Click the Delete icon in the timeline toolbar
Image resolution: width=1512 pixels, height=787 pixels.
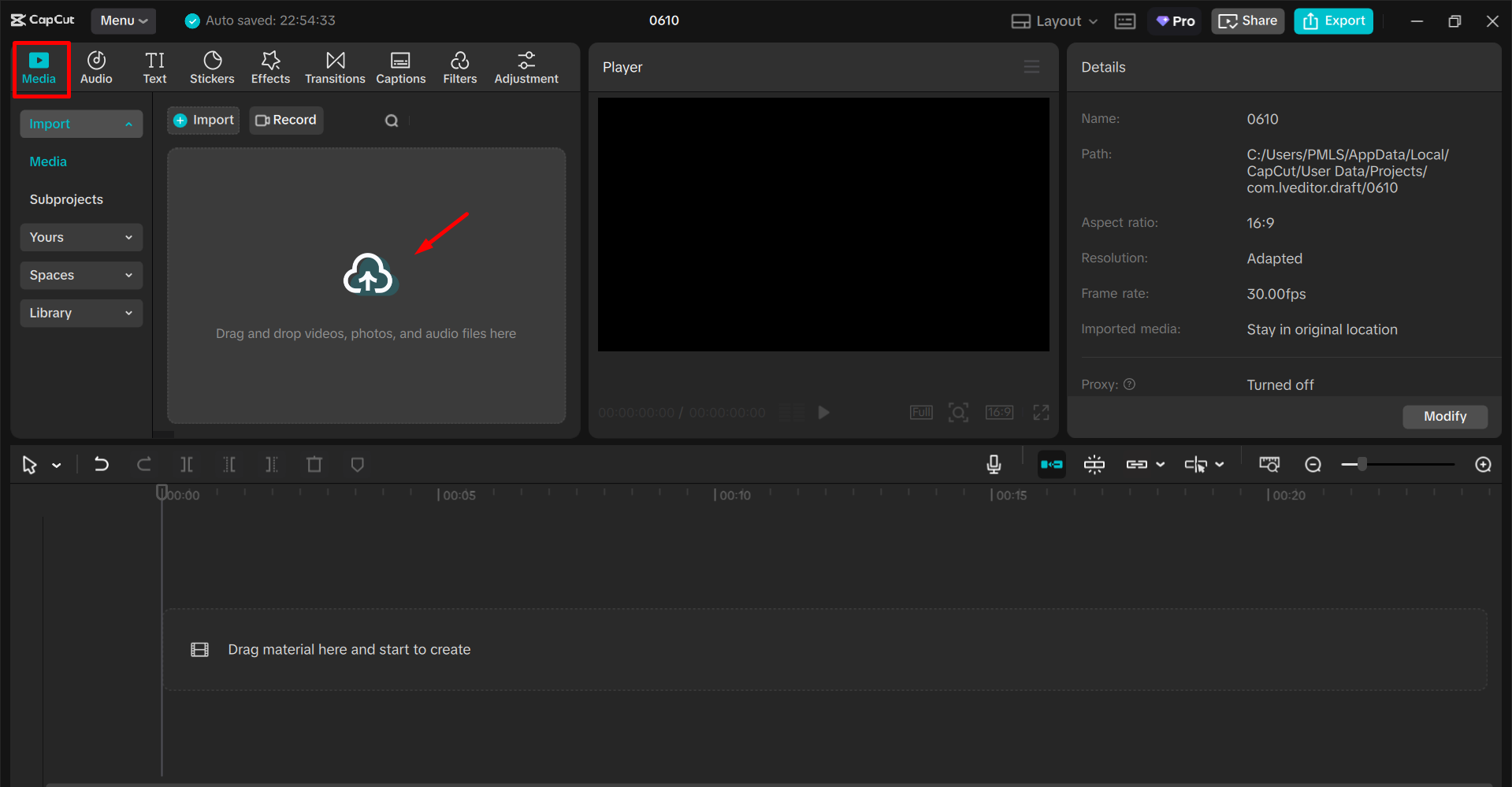click(x=314, y=464)
